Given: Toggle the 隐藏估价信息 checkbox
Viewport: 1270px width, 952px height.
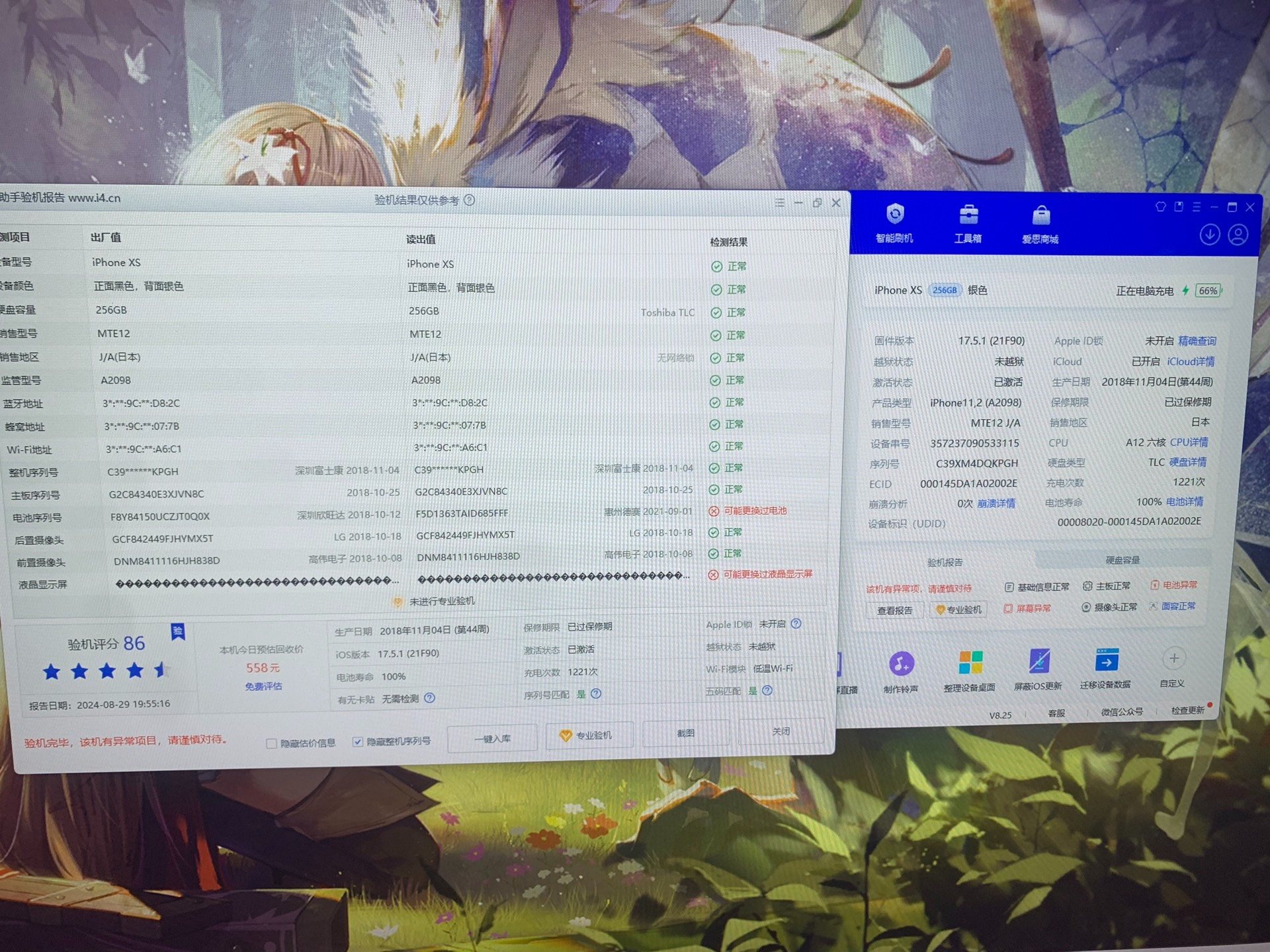Looking at the screenshot, I should point(271,744).
